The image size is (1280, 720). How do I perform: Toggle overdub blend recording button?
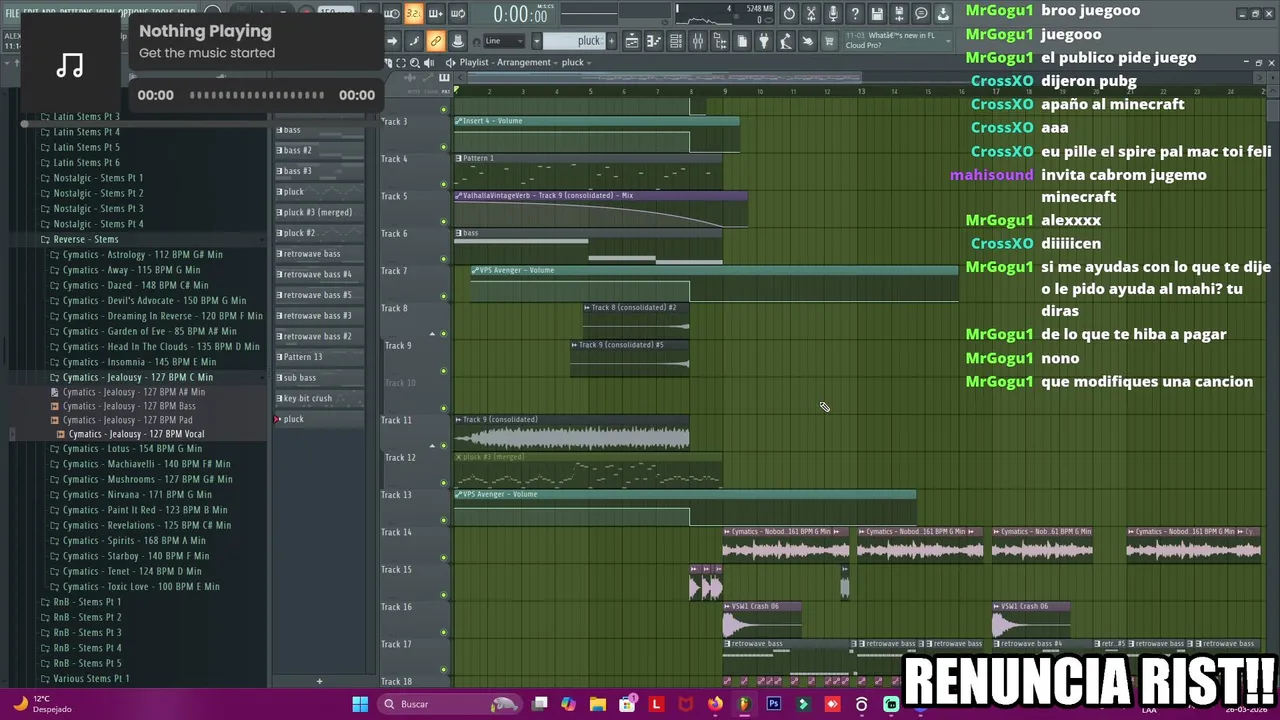[436, 14]
